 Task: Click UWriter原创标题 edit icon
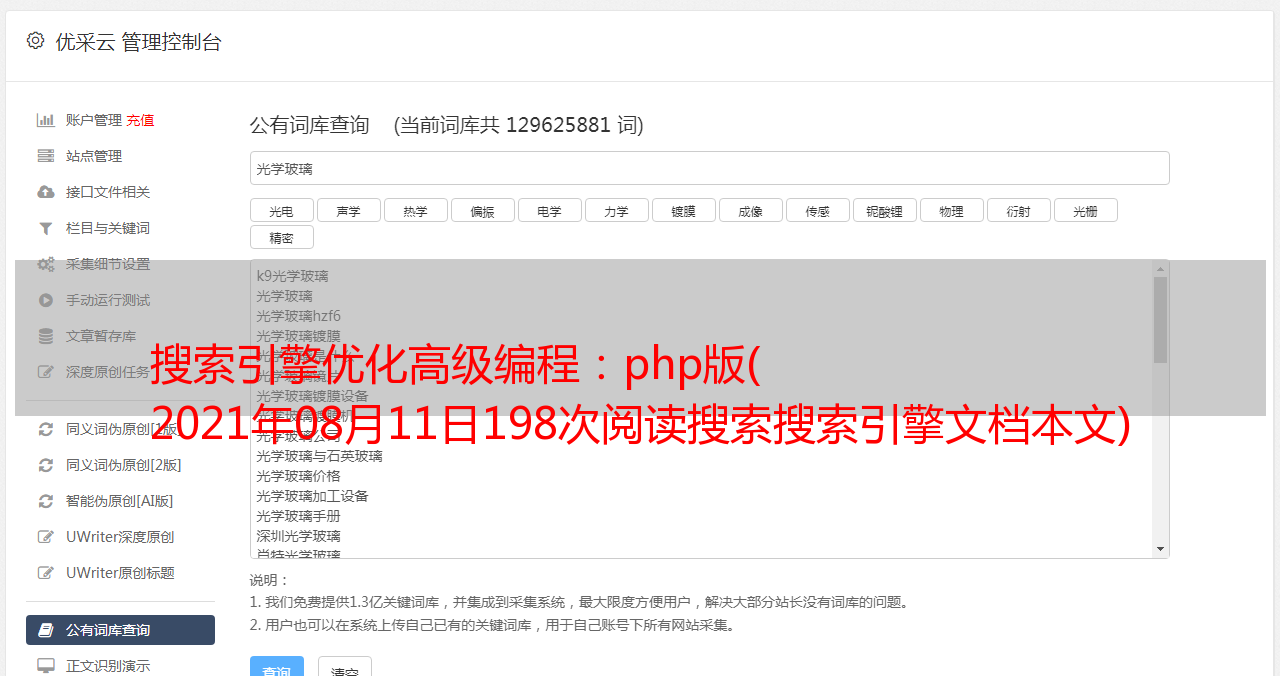pyautogui.click(x=45, y=573)
